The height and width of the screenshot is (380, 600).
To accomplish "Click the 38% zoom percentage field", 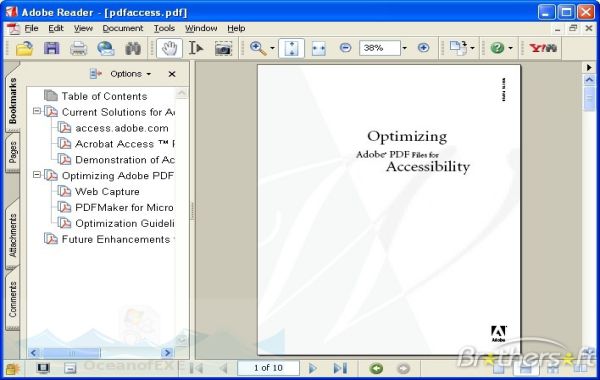I will click(x=380, y=48).
